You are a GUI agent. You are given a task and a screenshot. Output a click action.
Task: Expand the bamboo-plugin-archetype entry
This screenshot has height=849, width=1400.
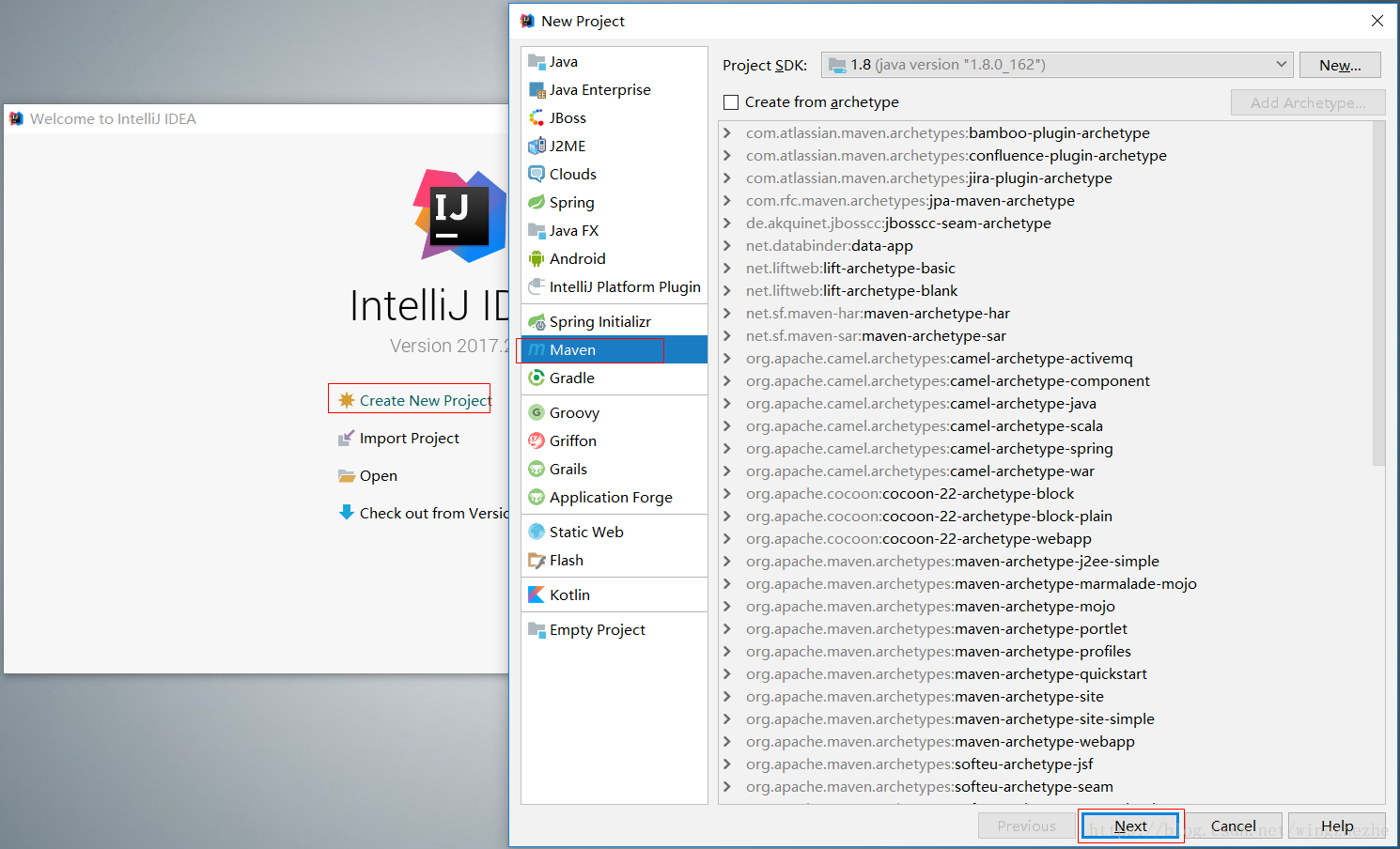pyautogui.click(x=727, y=133)
